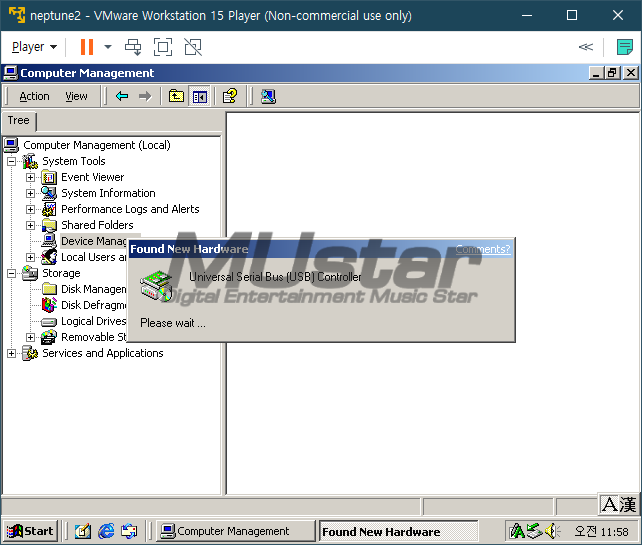642x545 pixels.
Task: Select Logical Drives in the tree
Action: pos(94,321)
